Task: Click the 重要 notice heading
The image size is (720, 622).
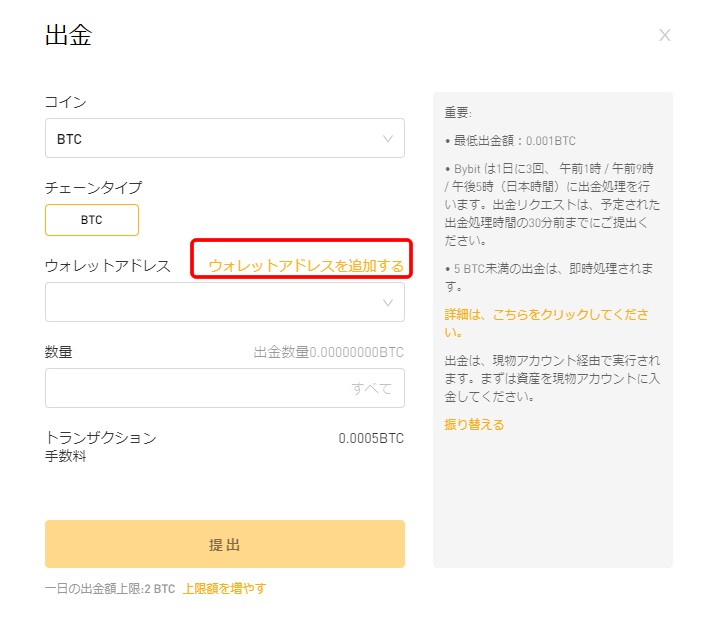Action: coord(458,112)
